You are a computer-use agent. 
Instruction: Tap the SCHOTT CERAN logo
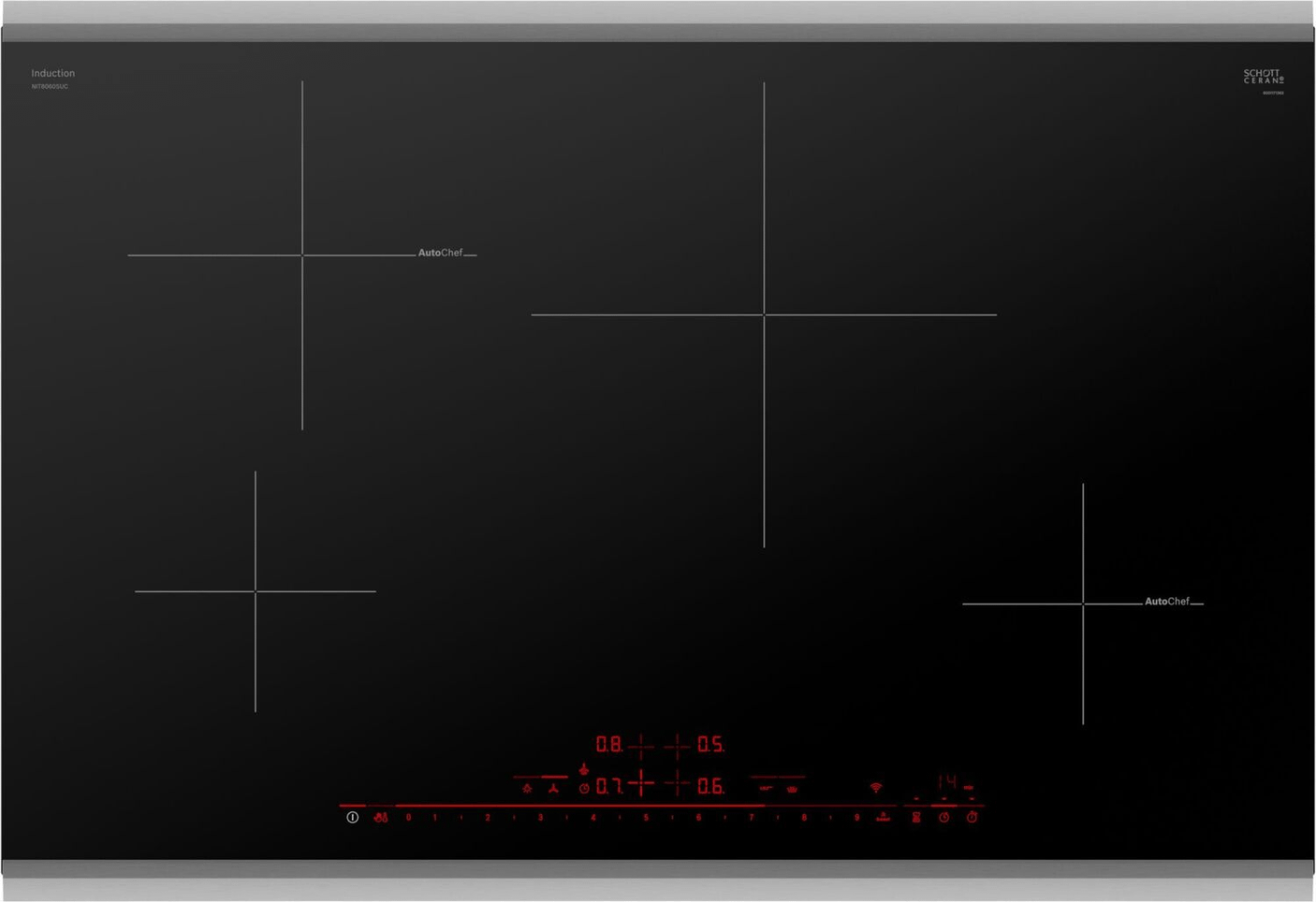[x=1264, y=76]
